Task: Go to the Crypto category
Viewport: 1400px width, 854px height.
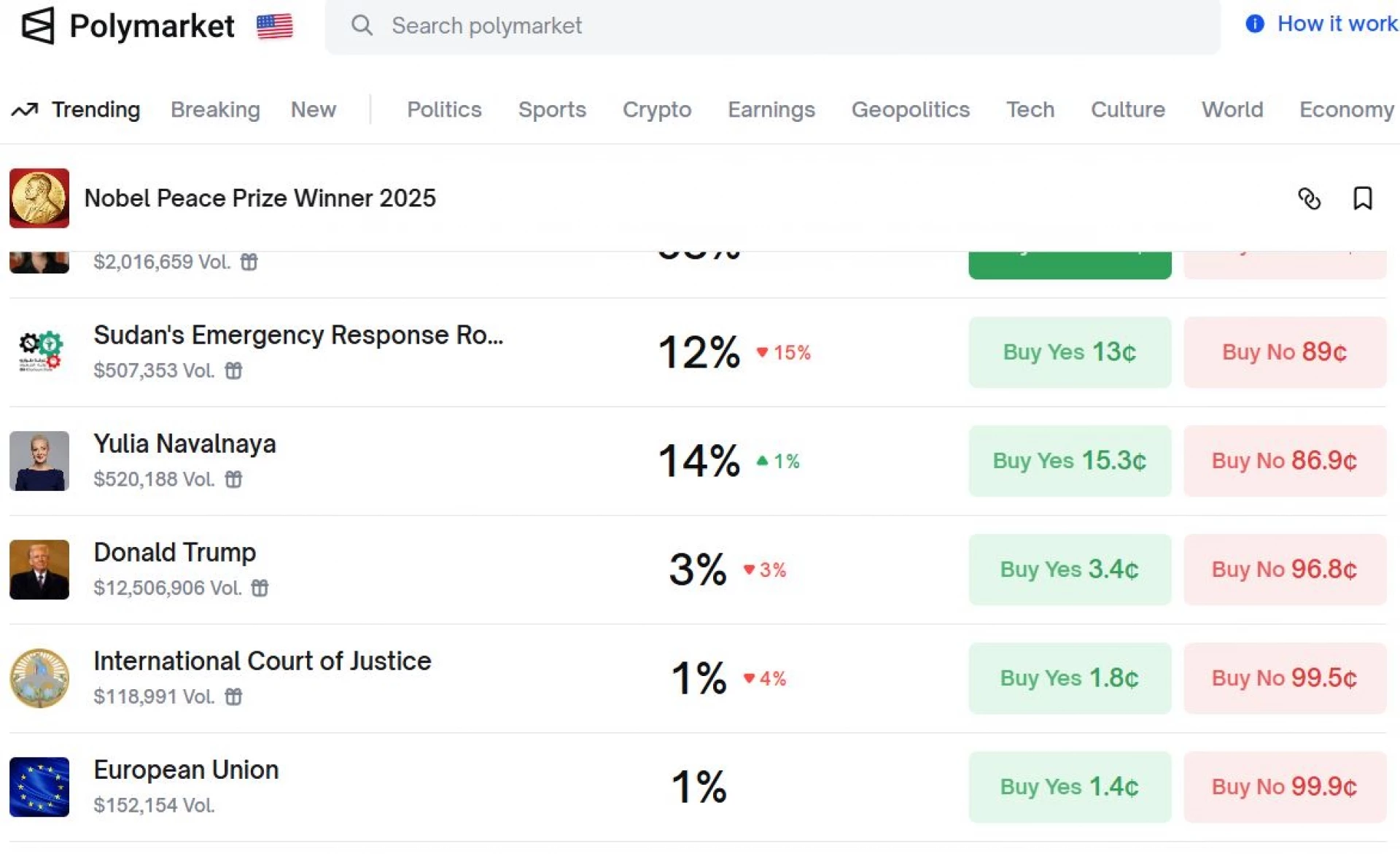Action: (656, 109)
